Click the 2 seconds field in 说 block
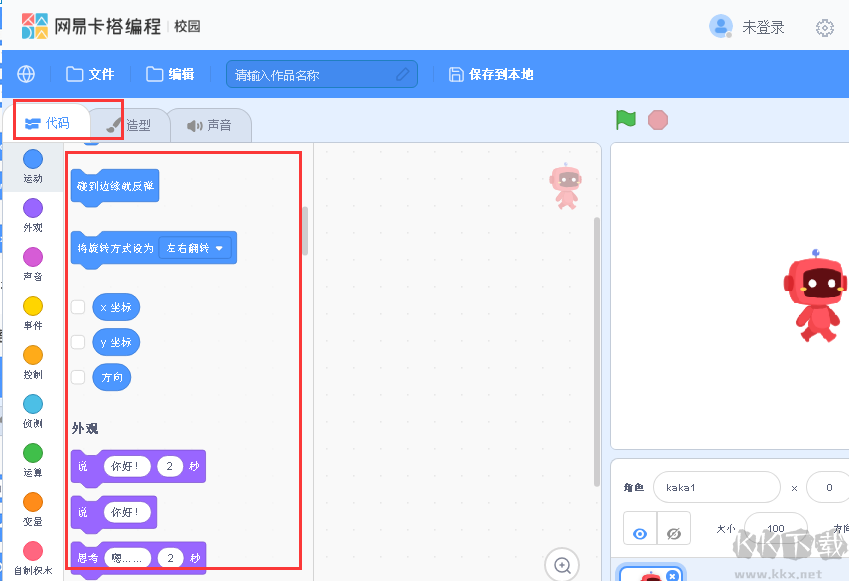849x581 pixels. [169, 466]
